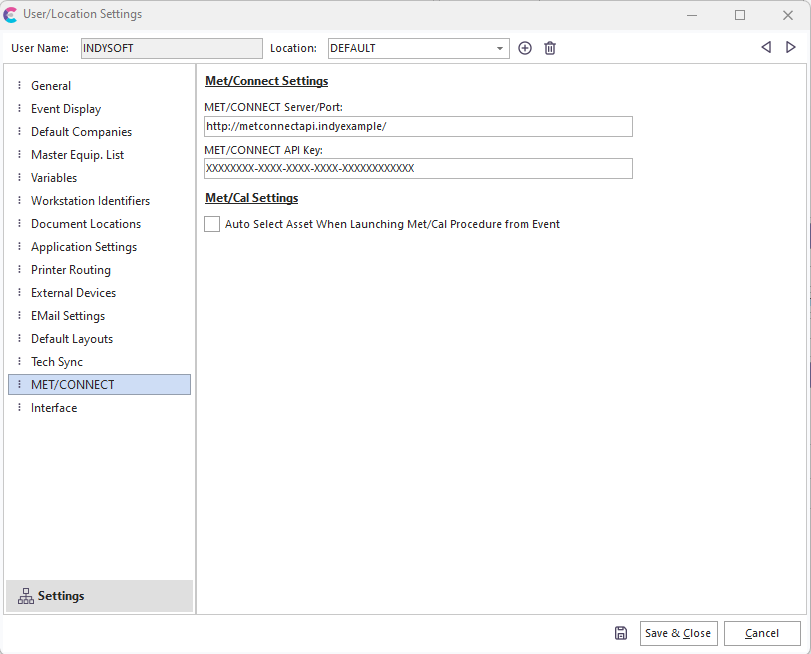
Task: Click the delete location trash icon
Action: tap(550, 48)
